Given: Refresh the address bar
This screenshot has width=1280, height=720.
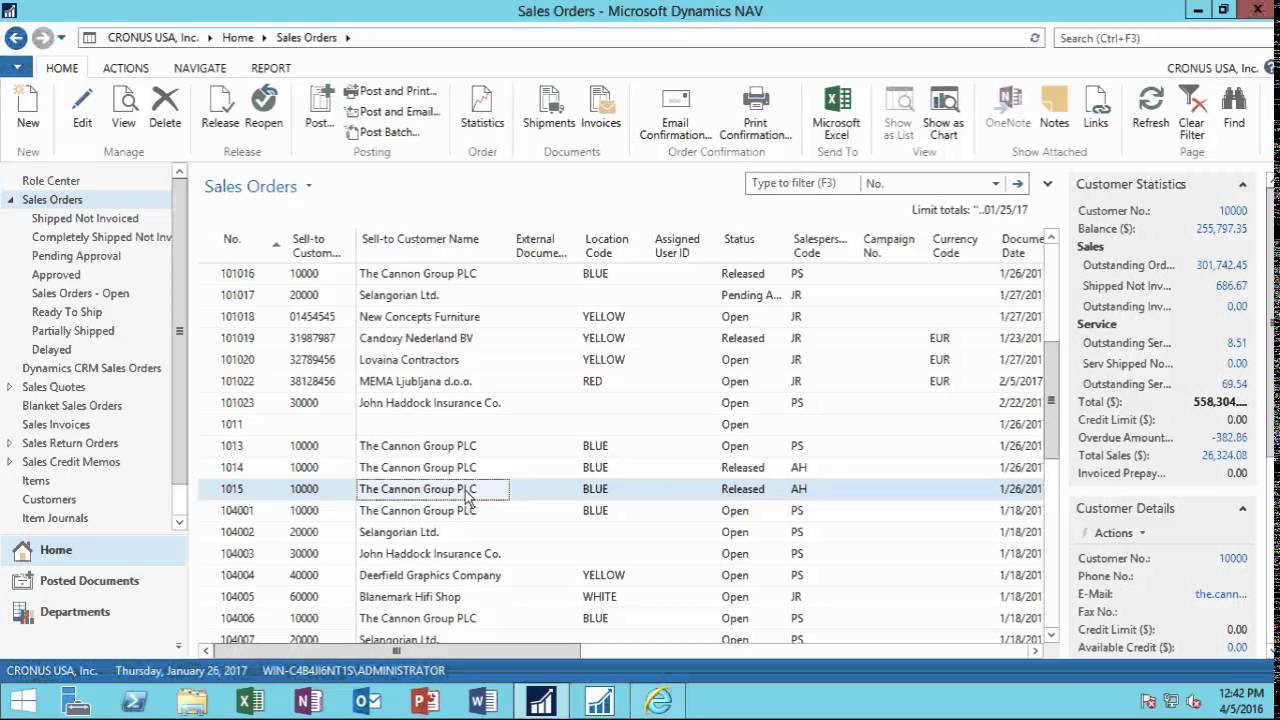Looking at the screenshot, I should tap(1035, 38).
